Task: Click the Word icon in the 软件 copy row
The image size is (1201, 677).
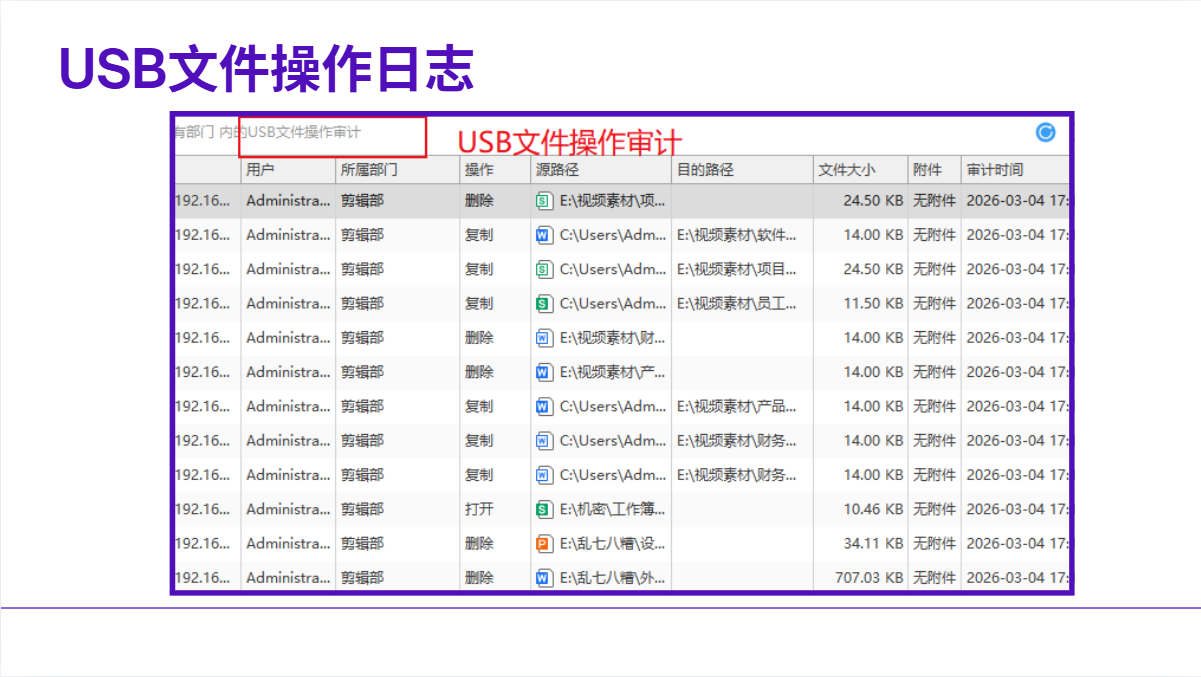Action: pyautogui.click(x=543, y=235)
